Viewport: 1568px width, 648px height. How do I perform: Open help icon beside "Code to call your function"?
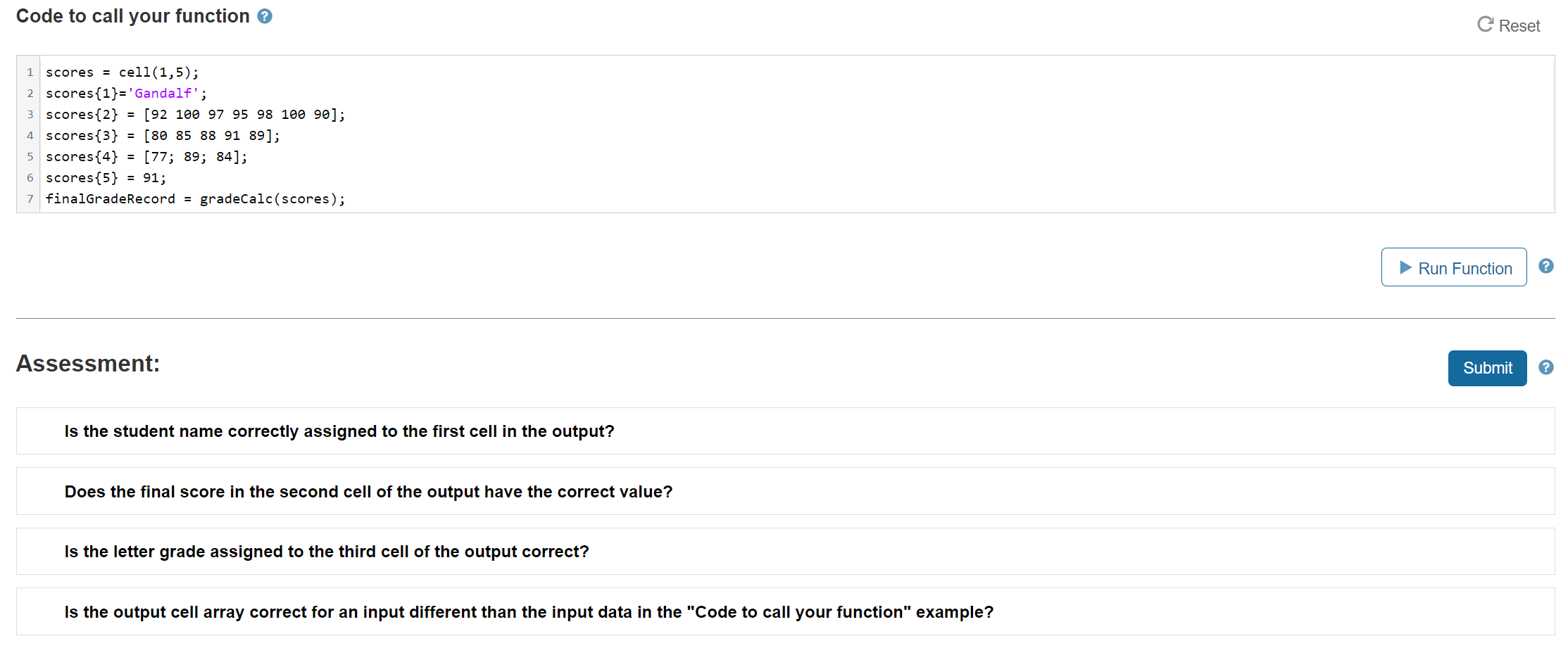pyautogui.click(x=265, y=16)
